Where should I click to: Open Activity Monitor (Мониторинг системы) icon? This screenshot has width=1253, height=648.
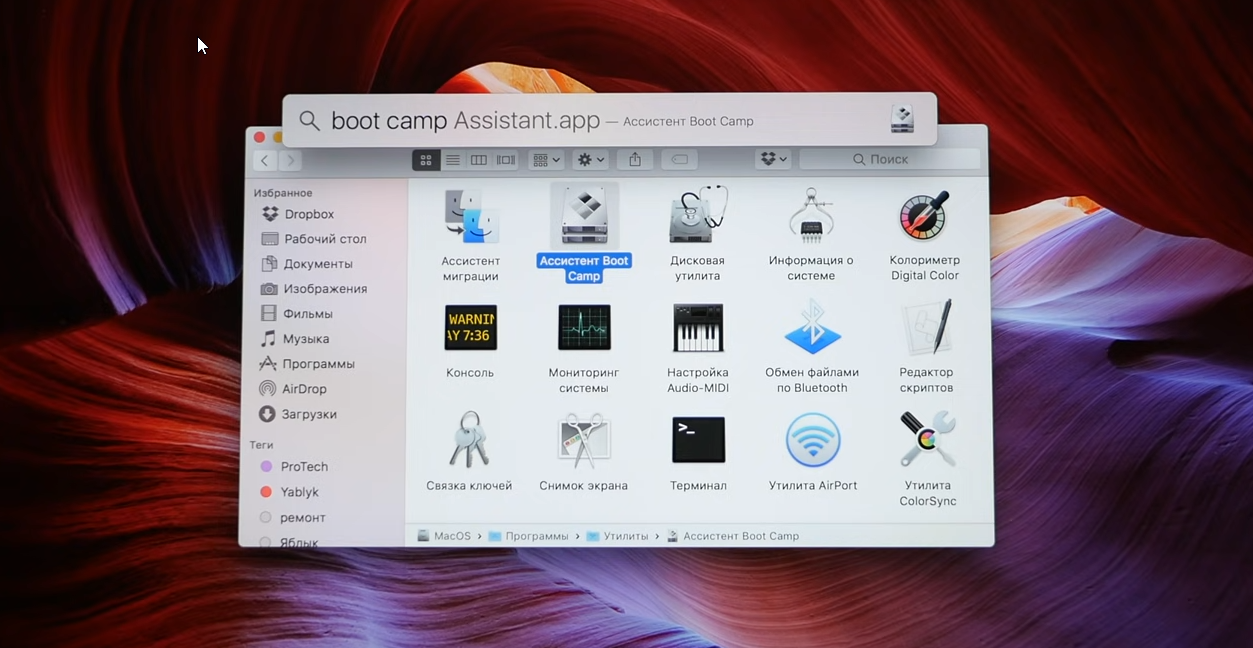coord(584,328)
